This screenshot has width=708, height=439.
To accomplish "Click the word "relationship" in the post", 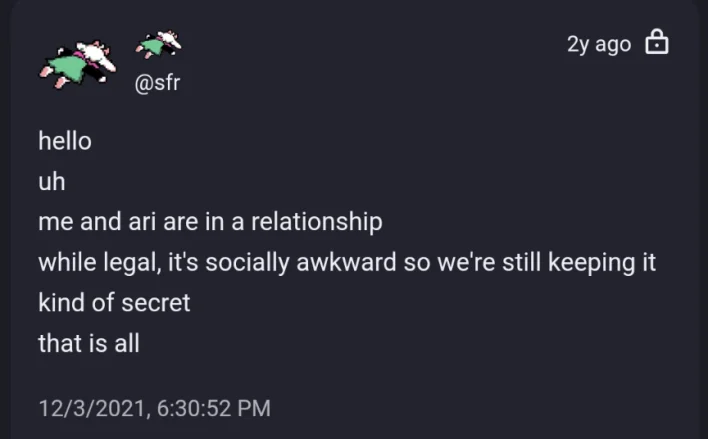I will 318,222.
